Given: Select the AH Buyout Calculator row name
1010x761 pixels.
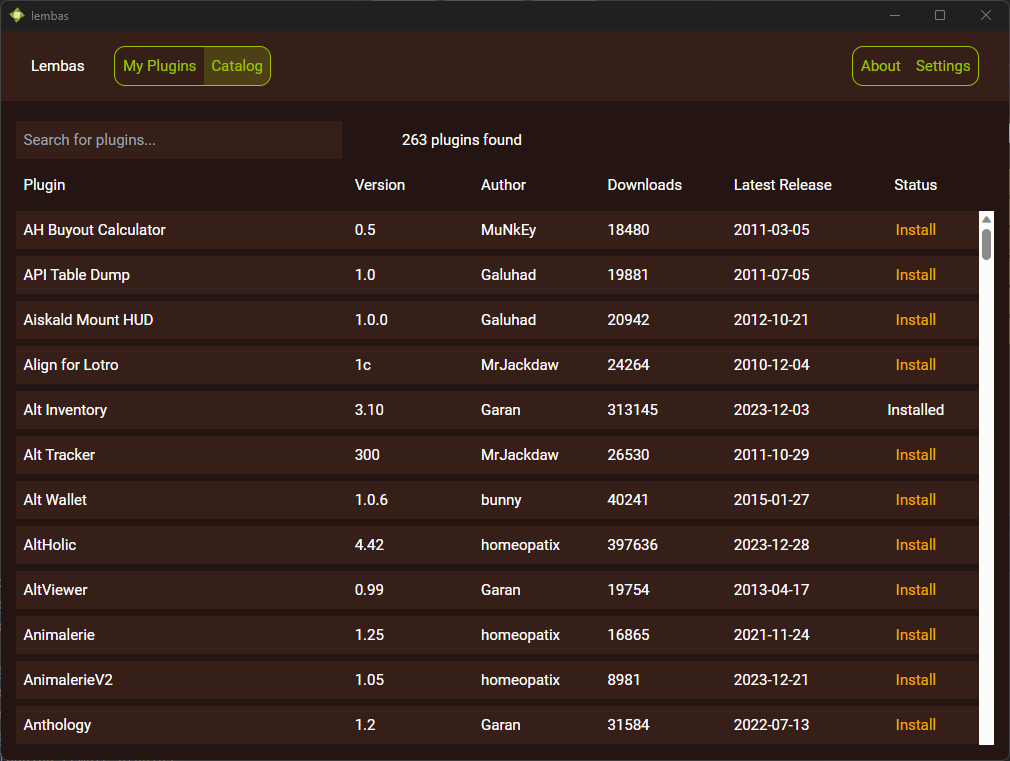Looking at the screenshot, I should (95, 230).
